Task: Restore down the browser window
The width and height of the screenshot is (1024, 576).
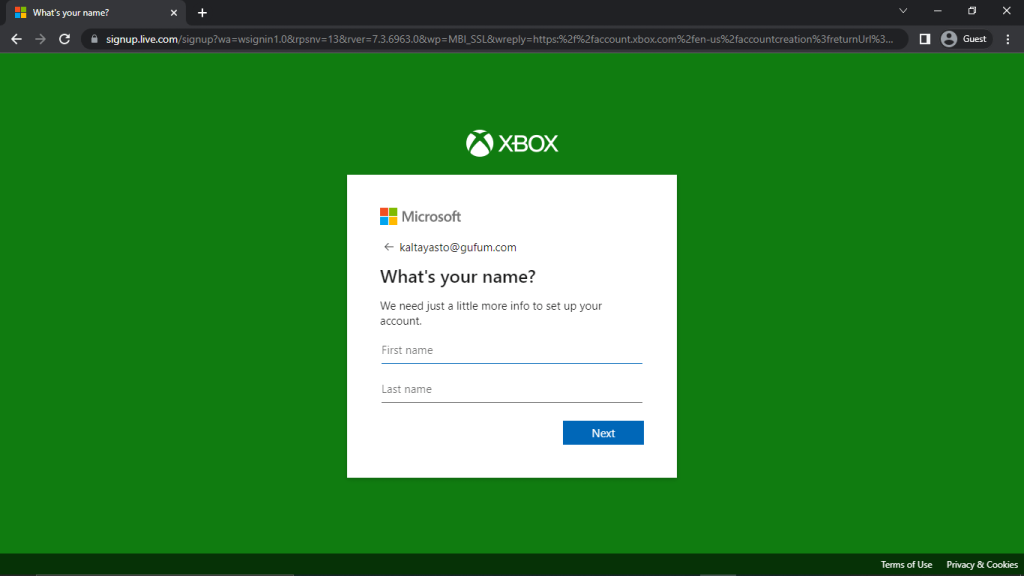Action: (x=972, y=11)
